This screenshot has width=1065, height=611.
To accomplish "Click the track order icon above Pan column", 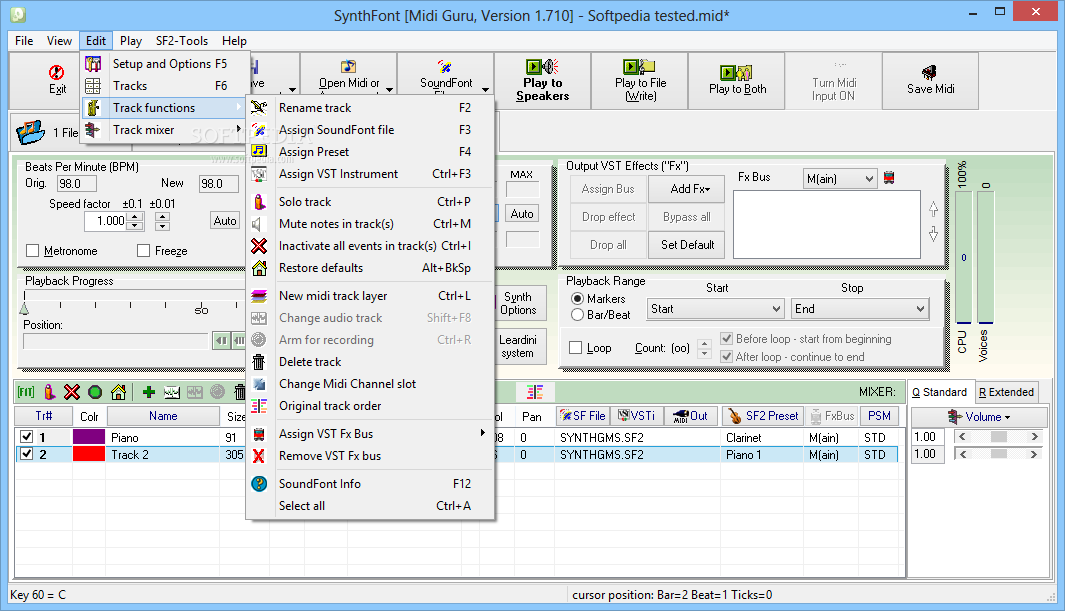I will pyautogui.click(x=535, y=392).
